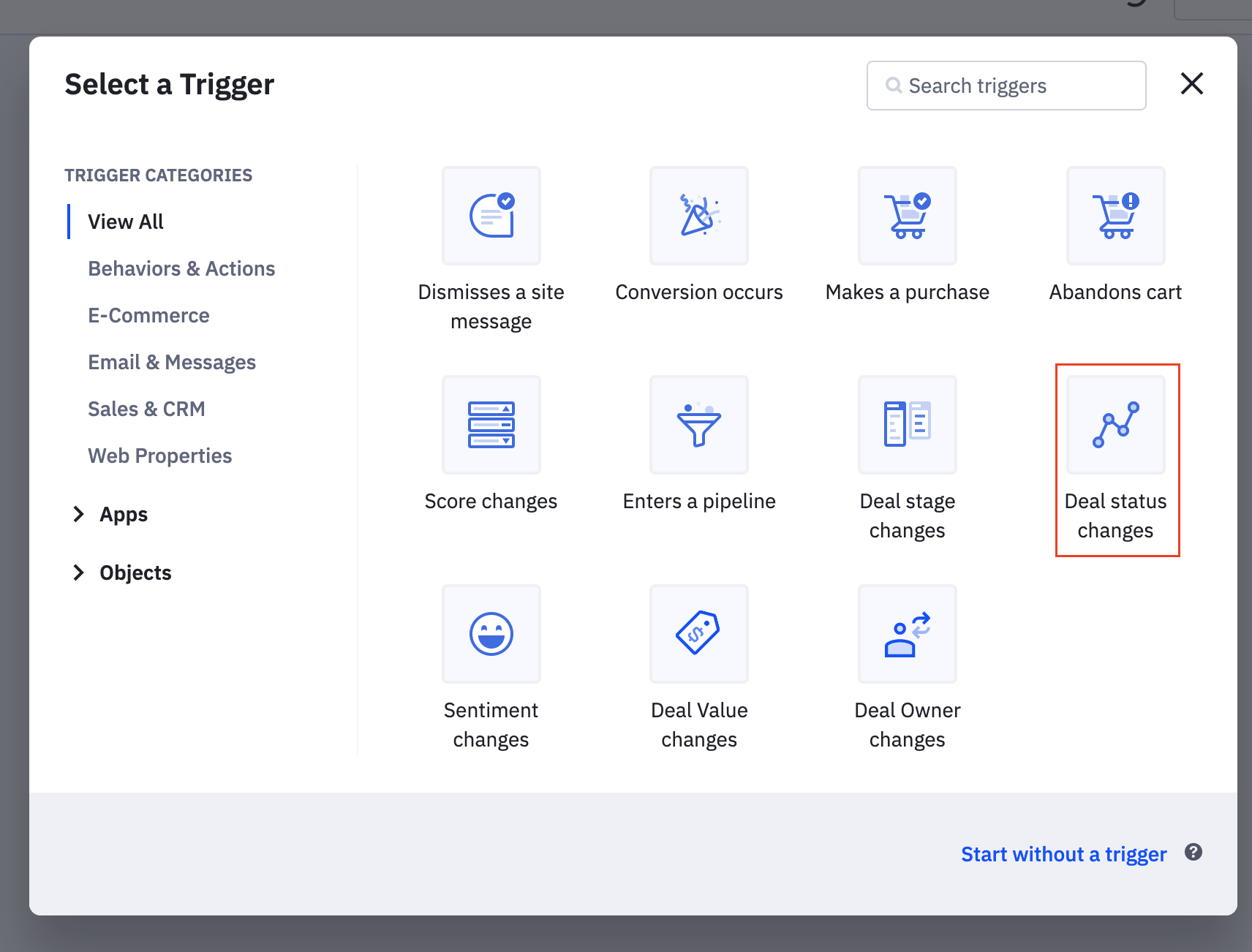Expand the Objects category chevron
The width and height of the screenshot is (1252, 952).
79,573
